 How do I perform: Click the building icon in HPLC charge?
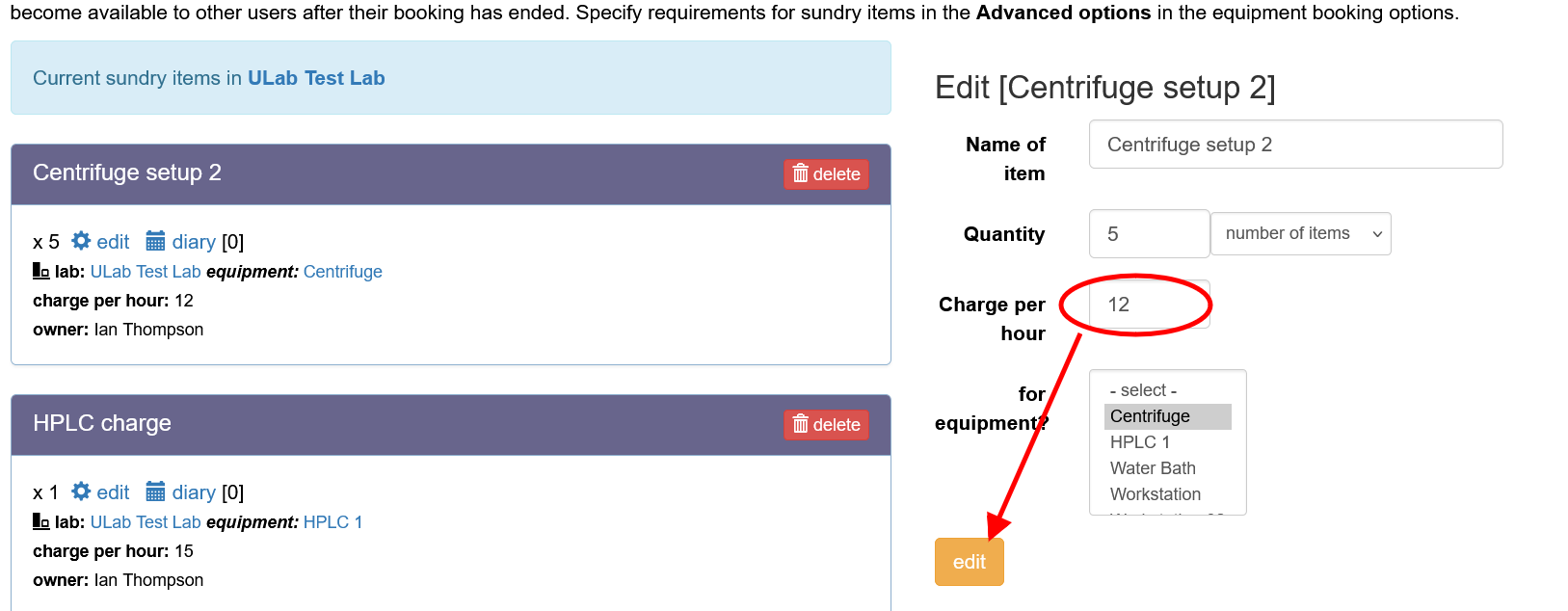pyautogui.click(x=40, y=521)
